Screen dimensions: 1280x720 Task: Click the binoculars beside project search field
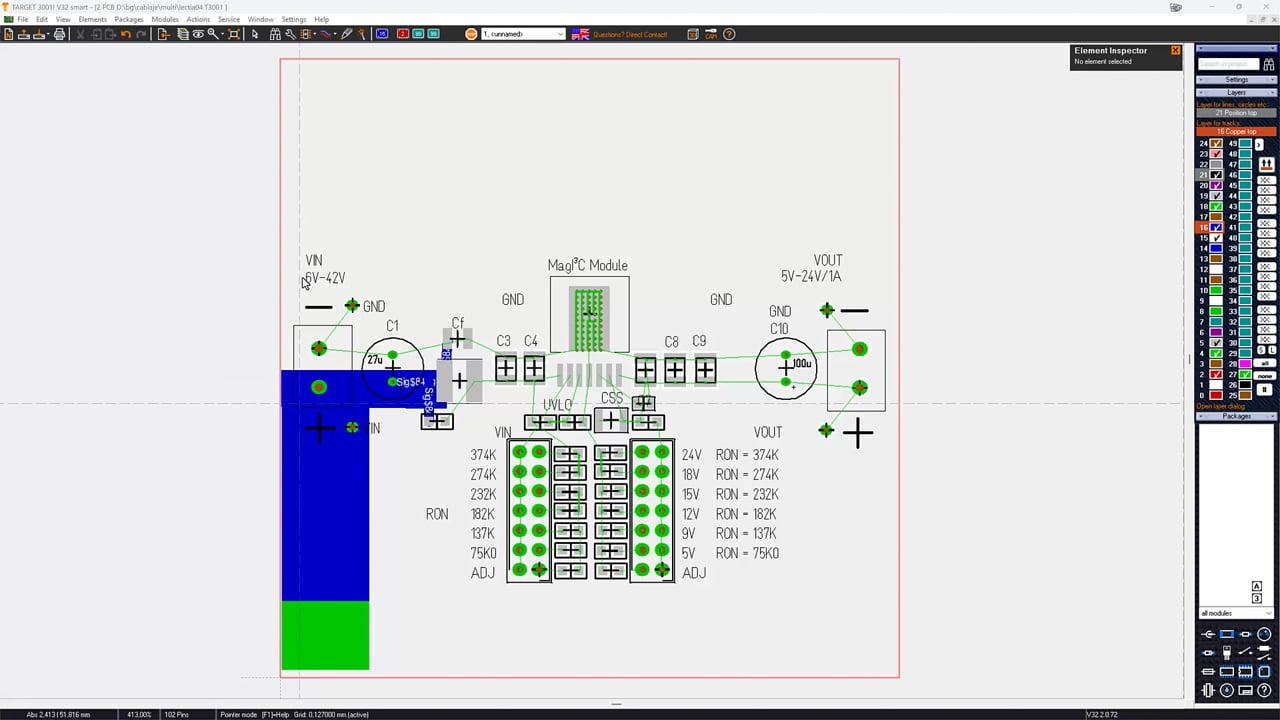coord(1269,64)
